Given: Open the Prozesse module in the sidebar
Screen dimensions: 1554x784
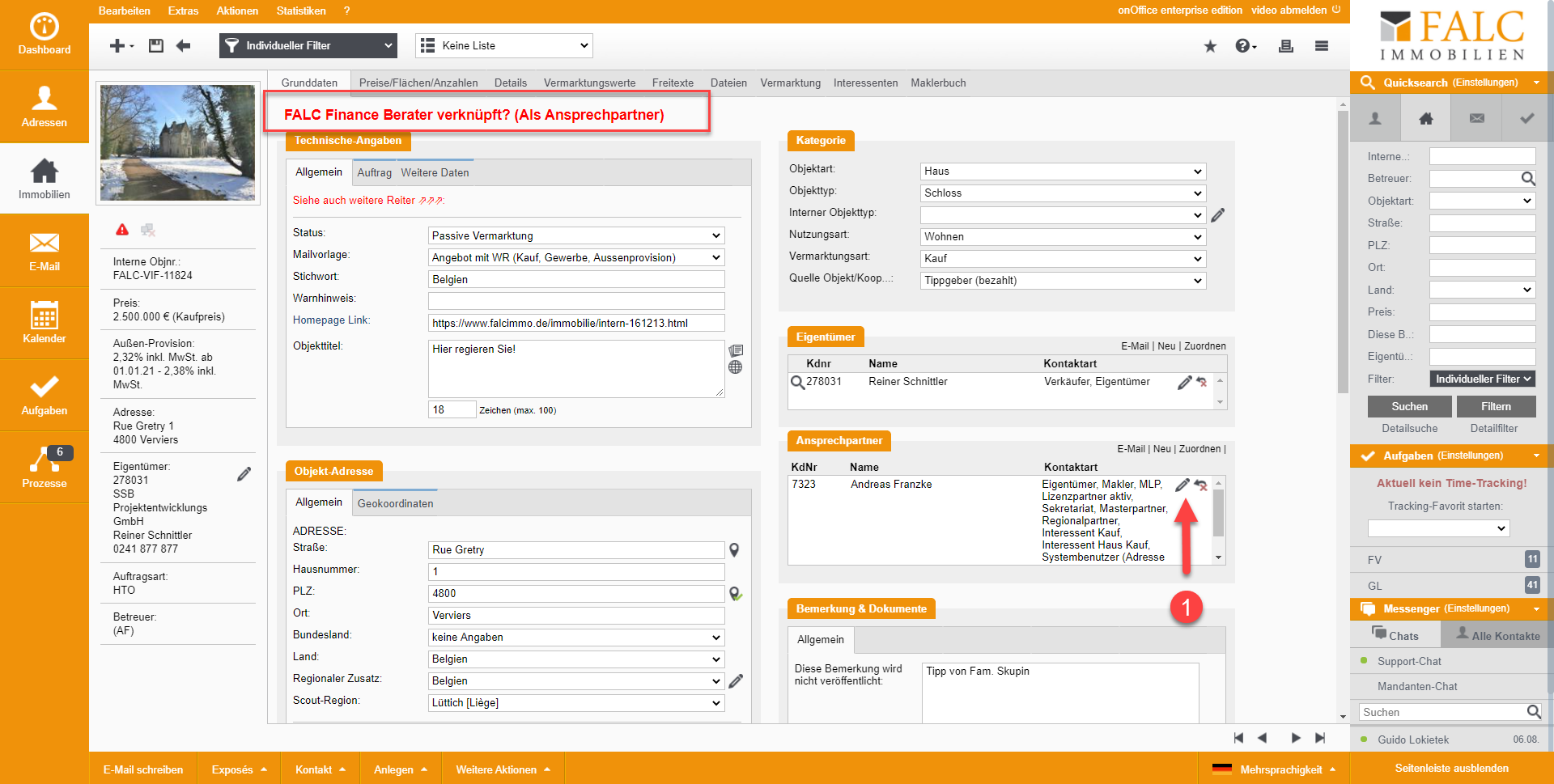Looking at the screenshot, I should 44,468.
